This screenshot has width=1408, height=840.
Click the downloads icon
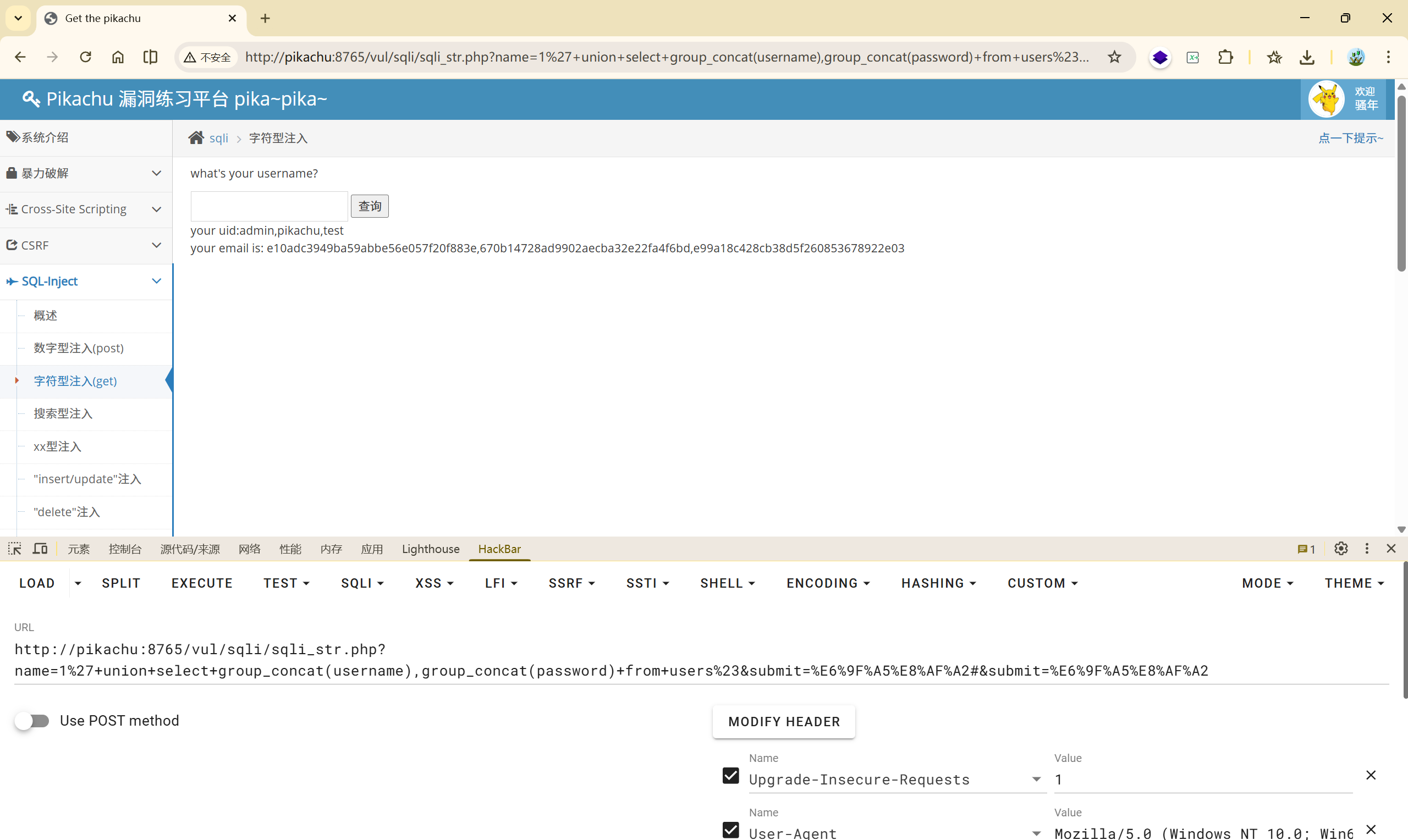[x=1307, y=57]
